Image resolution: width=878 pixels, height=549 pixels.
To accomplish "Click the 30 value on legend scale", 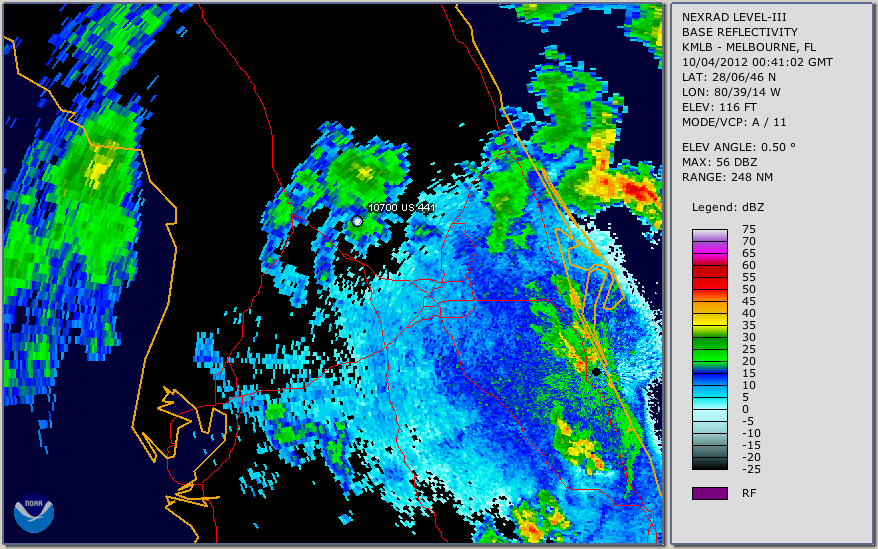I will (749, 337).
